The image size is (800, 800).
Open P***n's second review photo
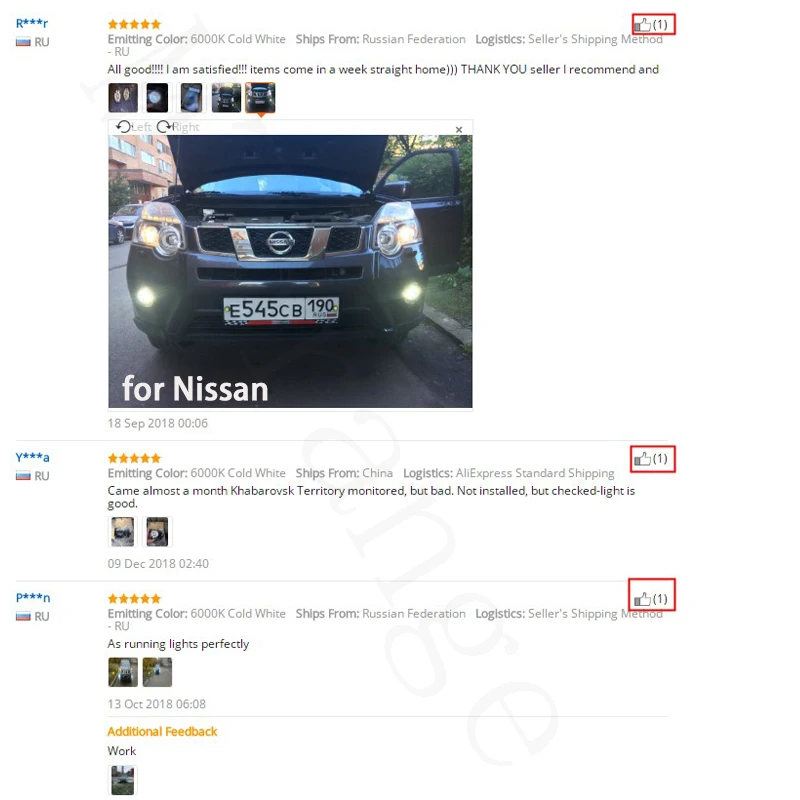pyautogui.click(x=157, y=672)
